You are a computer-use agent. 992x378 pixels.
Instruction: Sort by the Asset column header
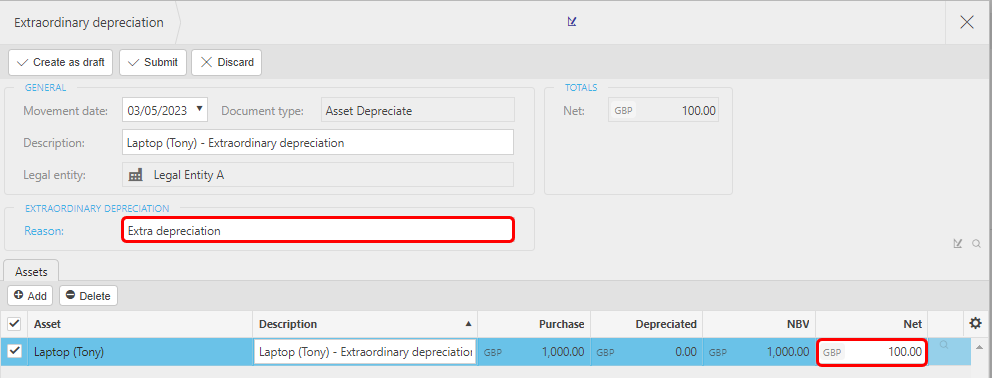tap(140, 324)
